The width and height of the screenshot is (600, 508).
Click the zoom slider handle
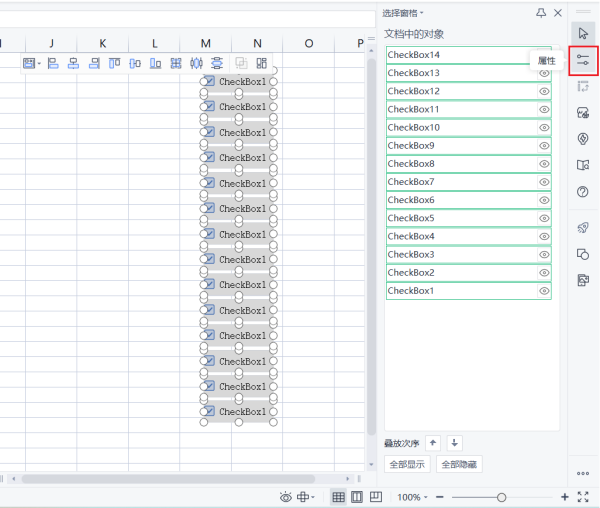[x=501, y=497]
